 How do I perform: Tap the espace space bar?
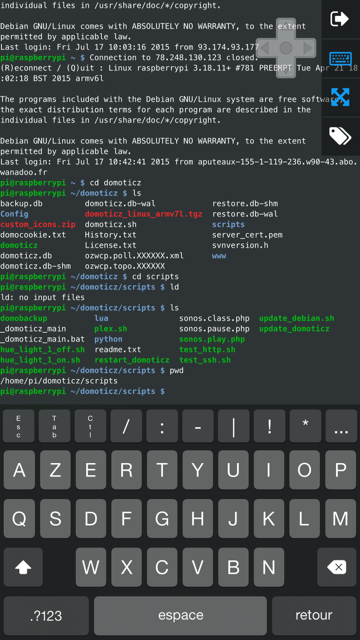coord(180,616)
